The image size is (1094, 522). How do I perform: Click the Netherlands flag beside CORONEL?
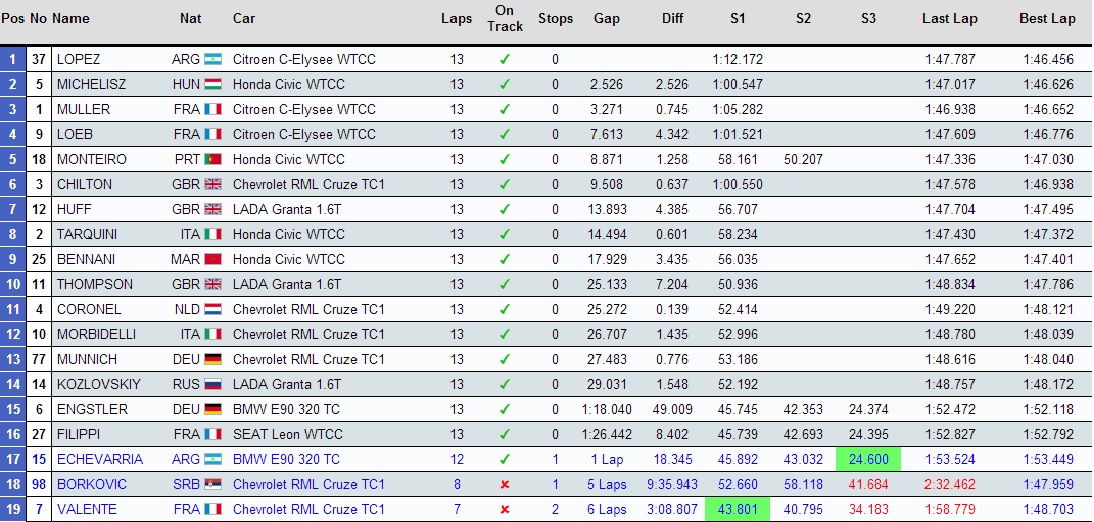pyautogui.click(x=213, y=310)
